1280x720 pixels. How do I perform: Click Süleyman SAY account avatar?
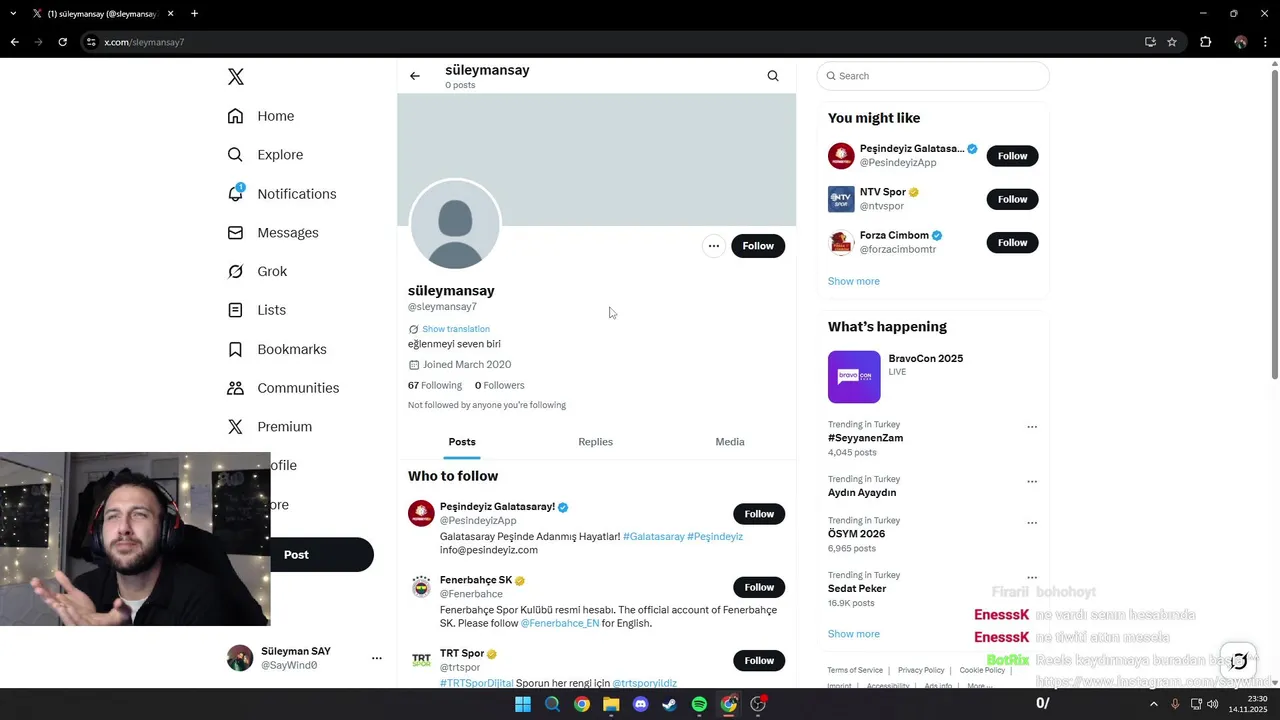pyautogui.click(x=240, y=658)
